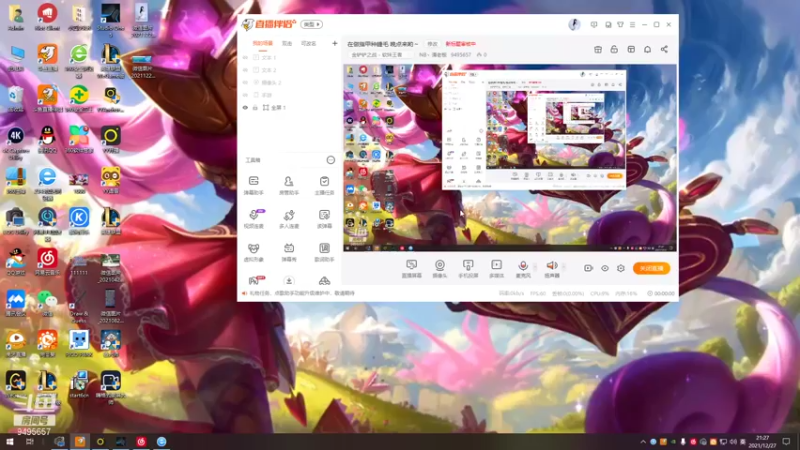Click the unlock padlock icon in top toolbar
The height and width of the screenshot is (450, 800).
click(x=614, y=49)
